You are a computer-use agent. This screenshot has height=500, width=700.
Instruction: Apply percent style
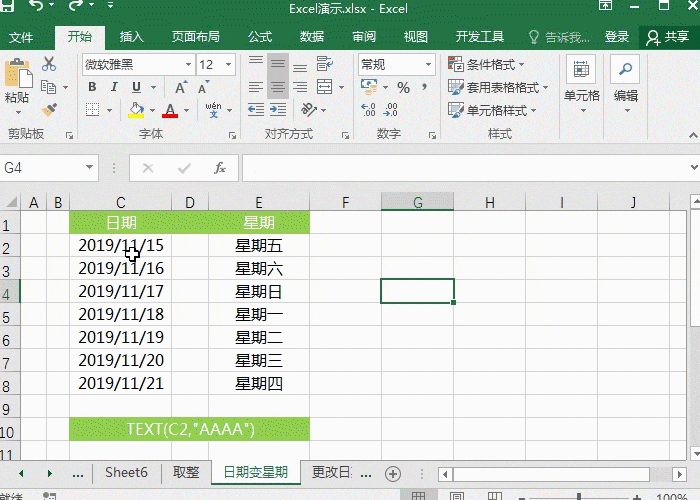point(403,87)
